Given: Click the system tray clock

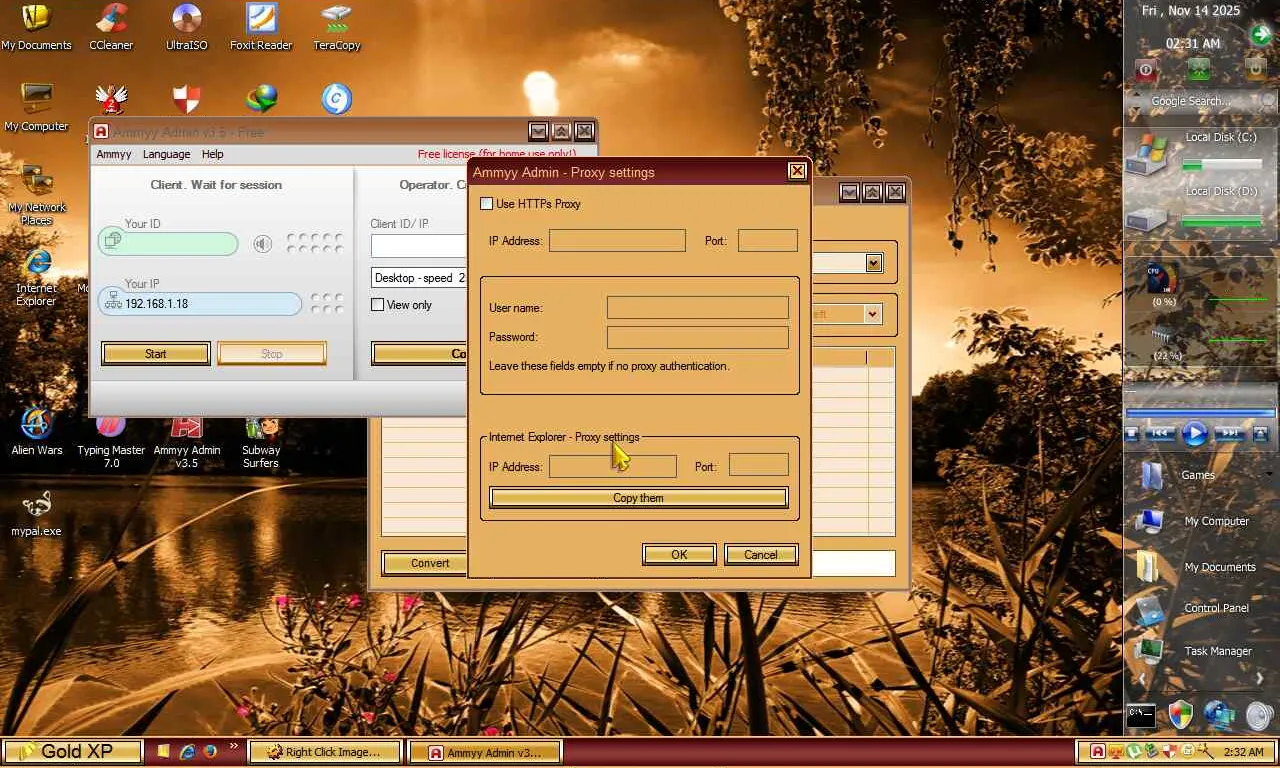Looking at the screenshot, I should [1243, 752].
